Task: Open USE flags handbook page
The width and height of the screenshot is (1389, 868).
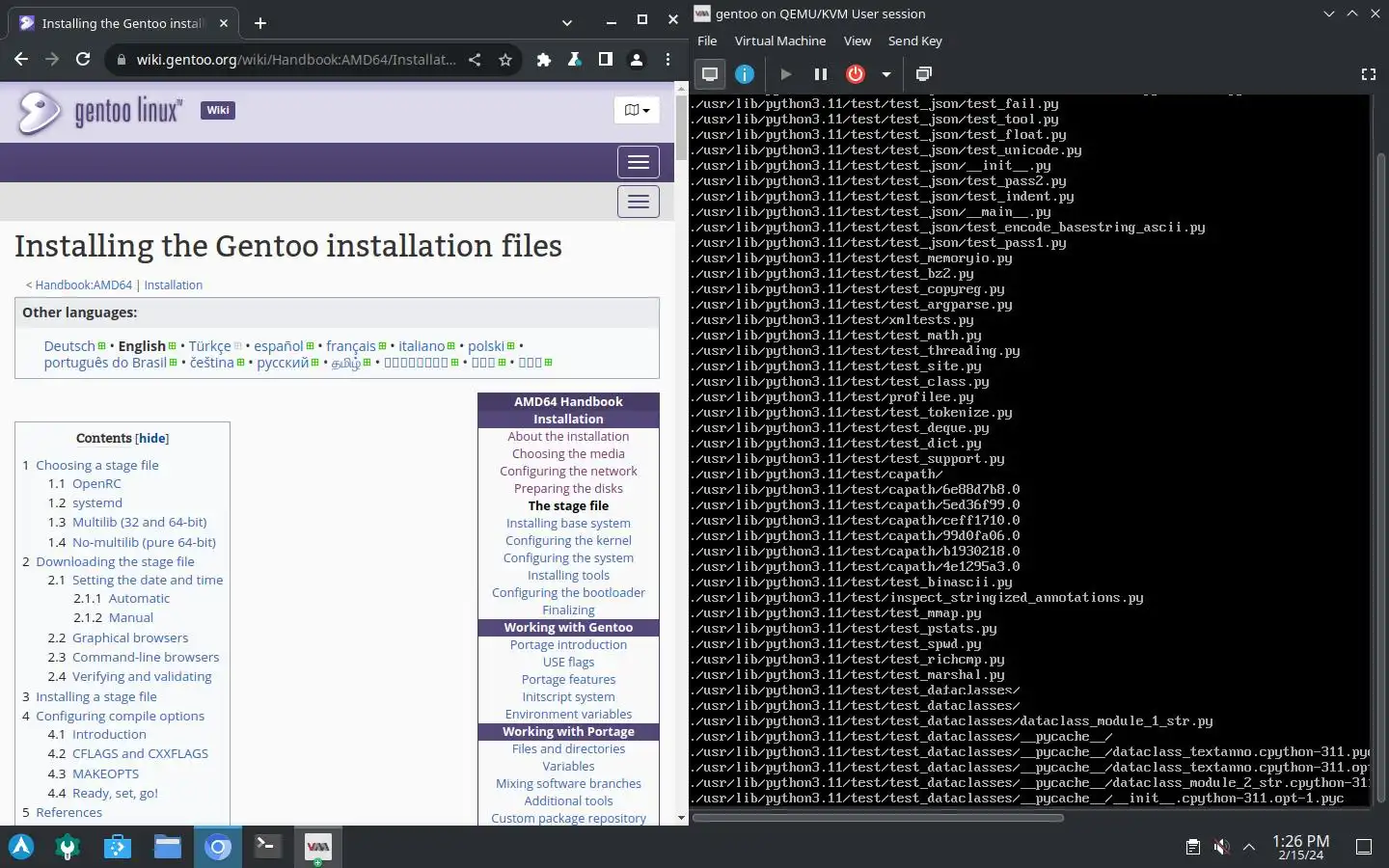Action: pyautogui.click(x=568, y=663)
